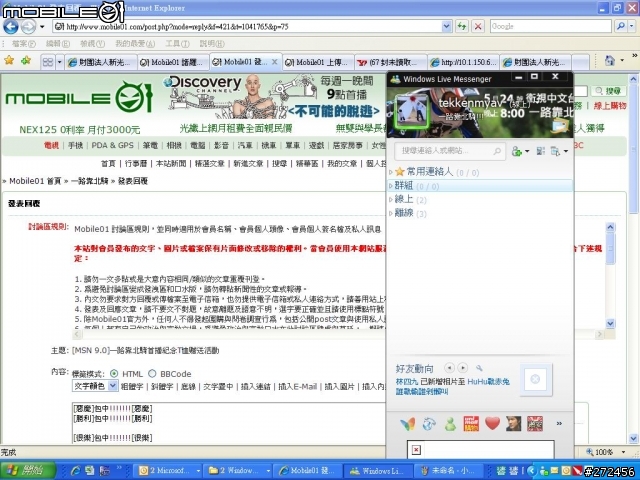The image size is (640, 480).
Task: Click Messenger display picture thumbnail
Action: [412, 112]
